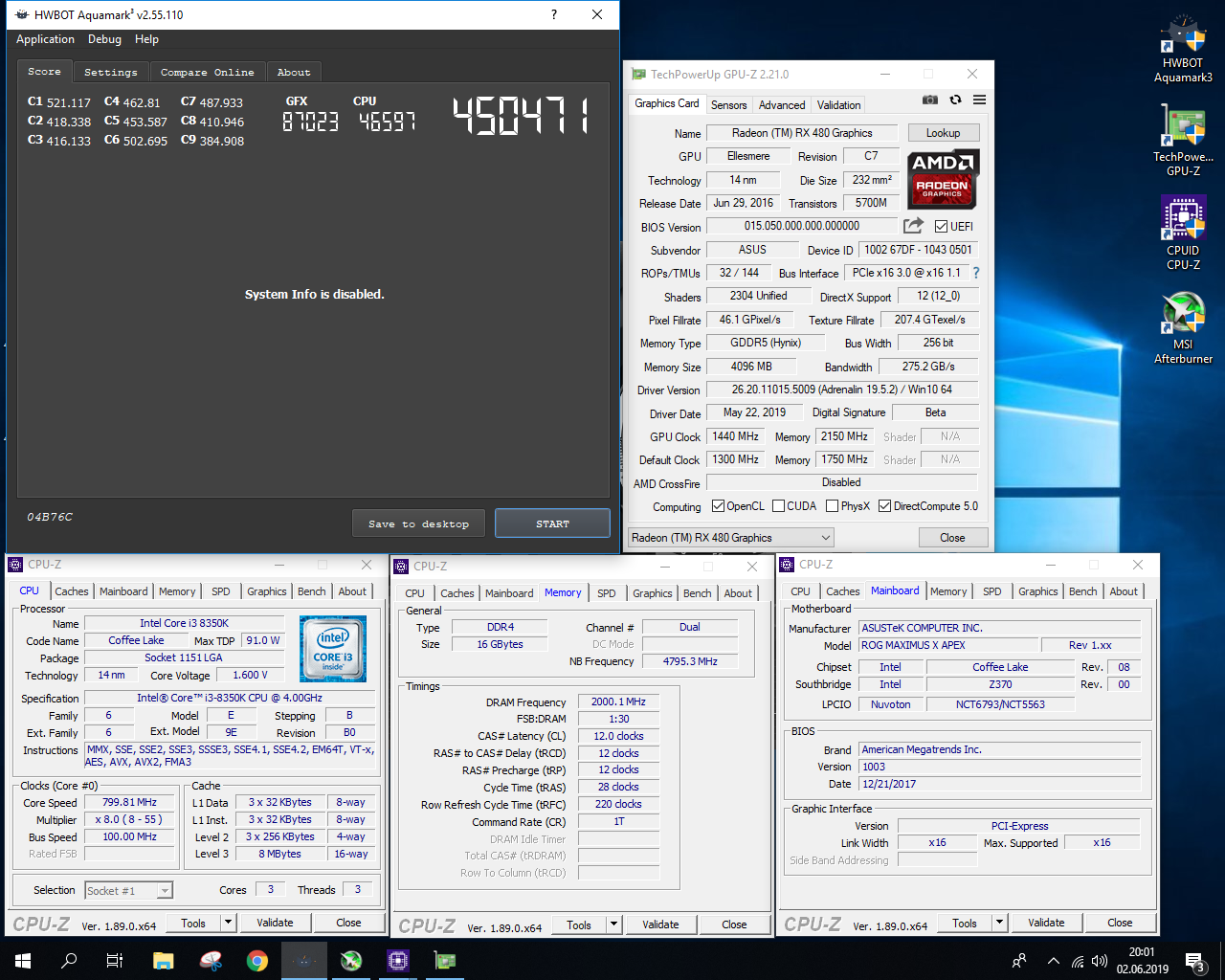Click Validate in middle CPU-Z window

[x=660, y=924]
